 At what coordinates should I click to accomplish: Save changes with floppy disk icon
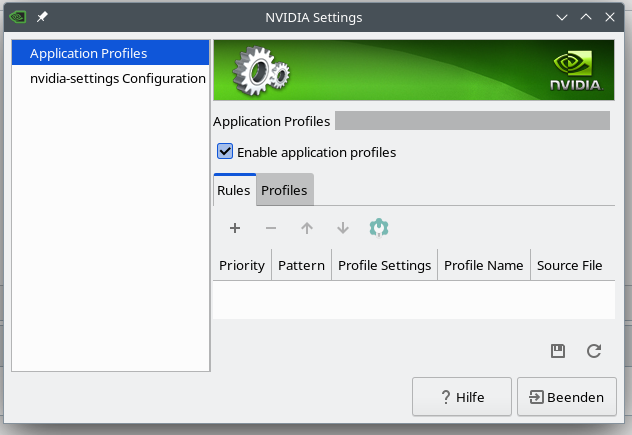point(558,351)
